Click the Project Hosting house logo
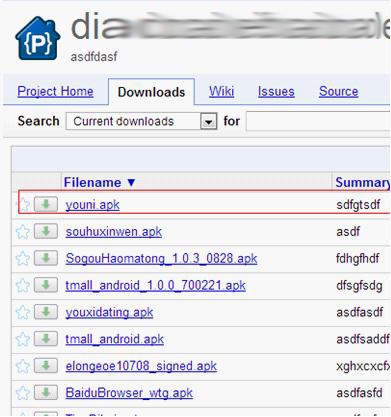Screen dimensions: 391x417 pos(38,38)
